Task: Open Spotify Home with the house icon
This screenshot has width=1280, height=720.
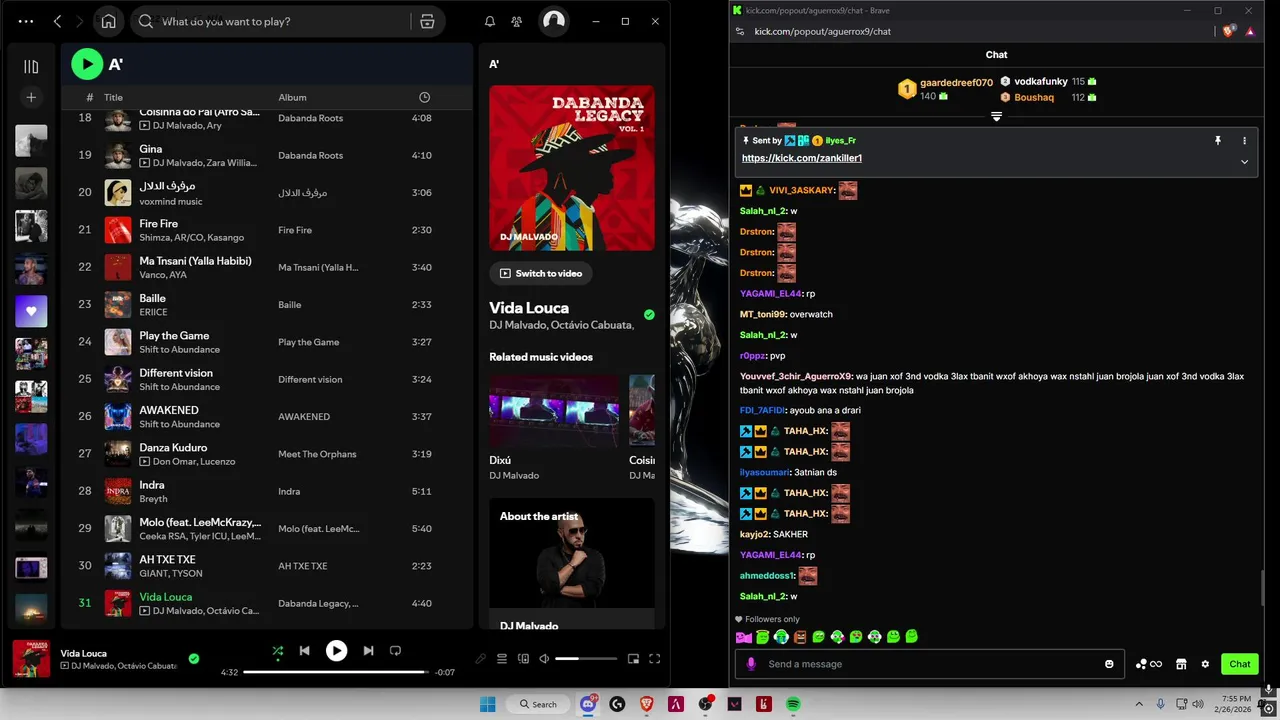Action: point(108,21)
